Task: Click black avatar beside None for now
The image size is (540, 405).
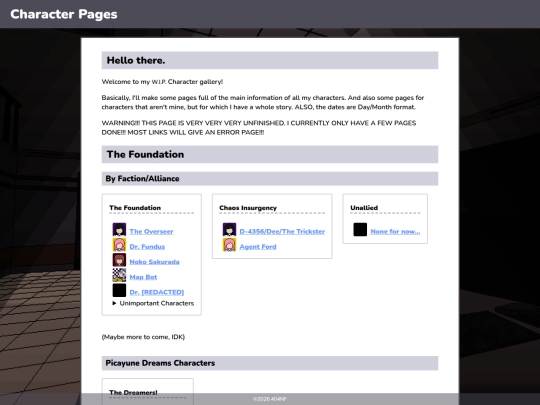Action: pyautogui.click(x=360, y=230)
